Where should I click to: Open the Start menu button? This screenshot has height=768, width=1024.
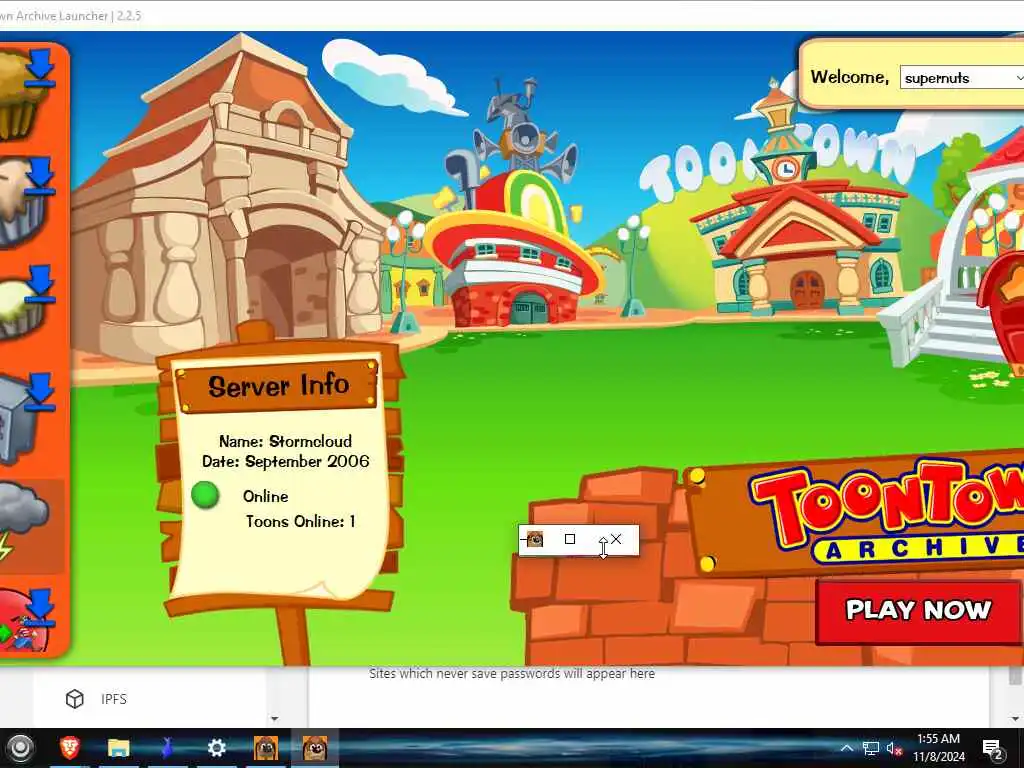[x=20, y=748]
